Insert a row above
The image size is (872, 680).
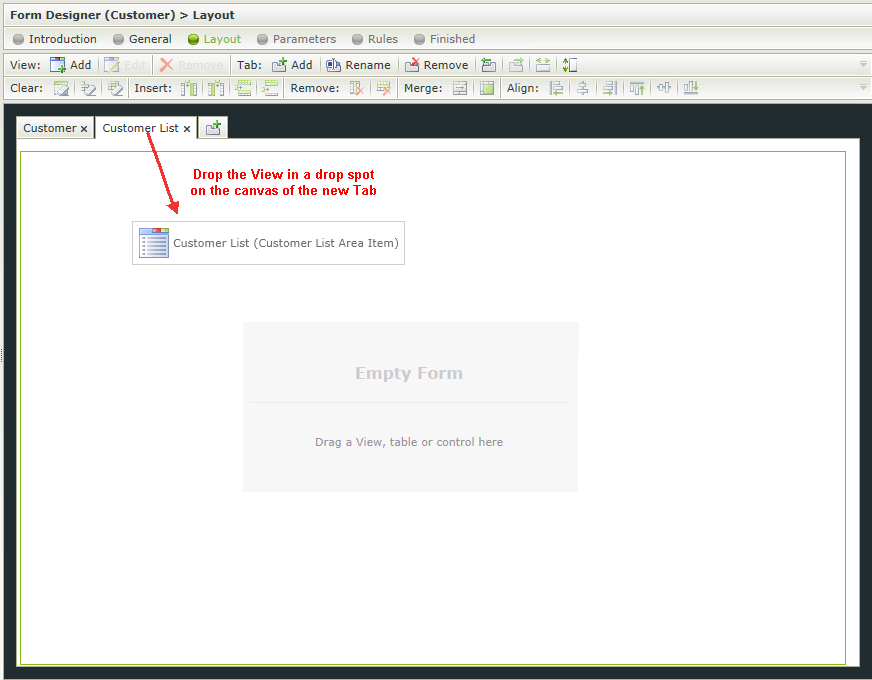point(243,88)
